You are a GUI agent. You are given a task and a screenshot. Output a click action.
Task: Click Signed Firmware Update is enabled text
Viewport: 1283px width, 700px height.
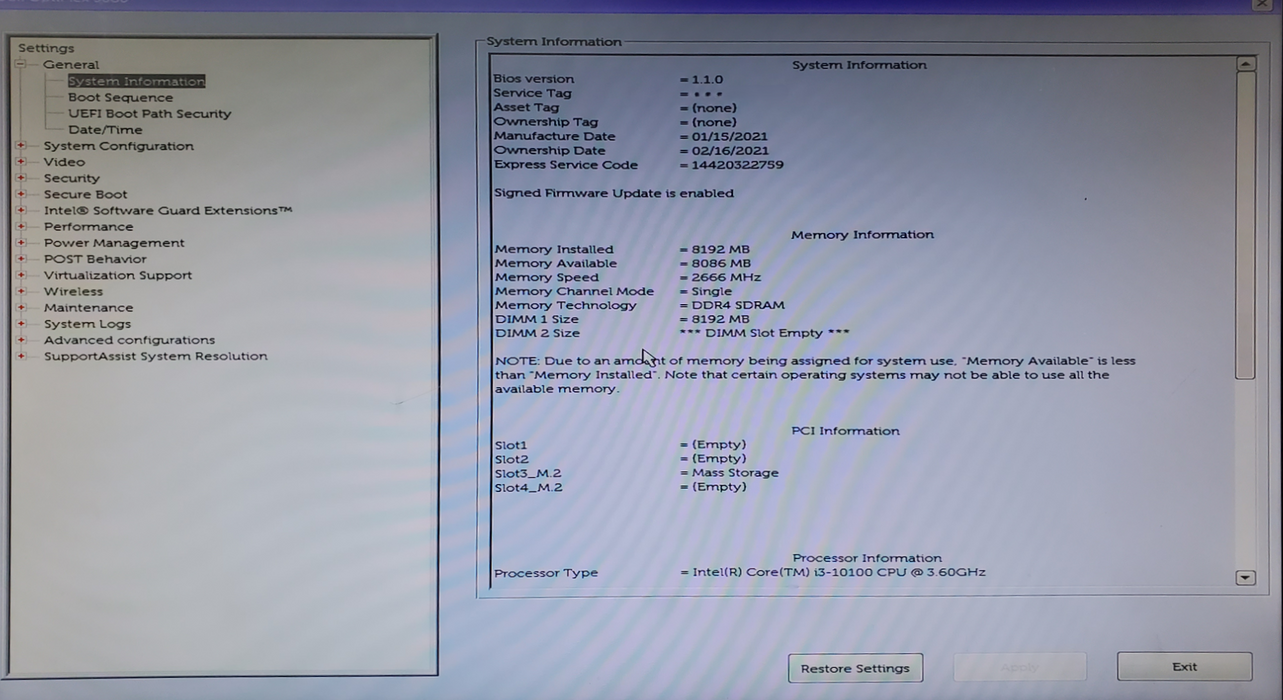click(x=614, y=194)
